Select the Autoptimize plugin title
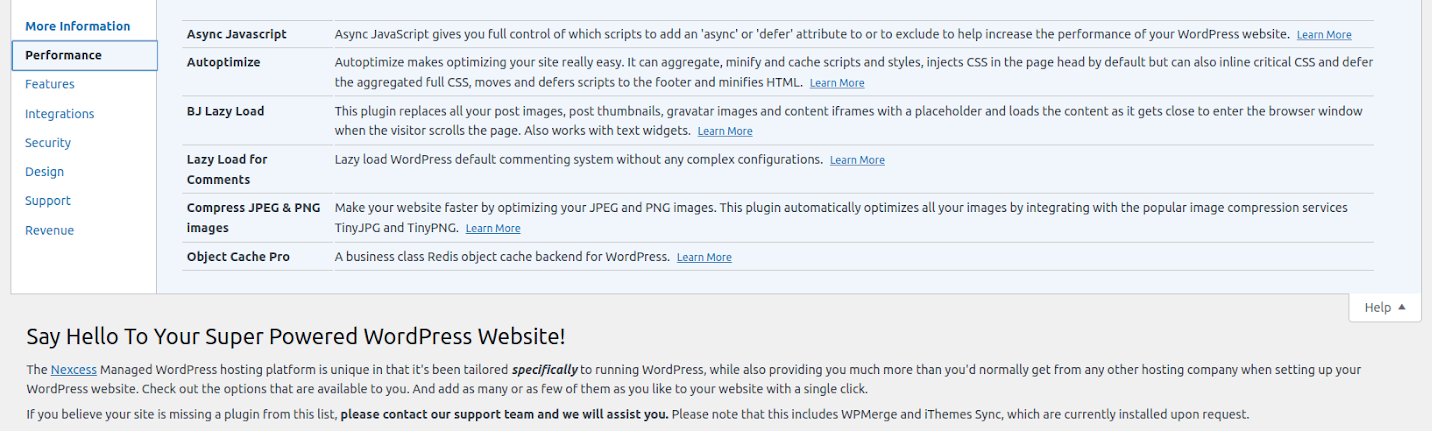Viewport: 1432px width, 431px height. click(223, 62)
